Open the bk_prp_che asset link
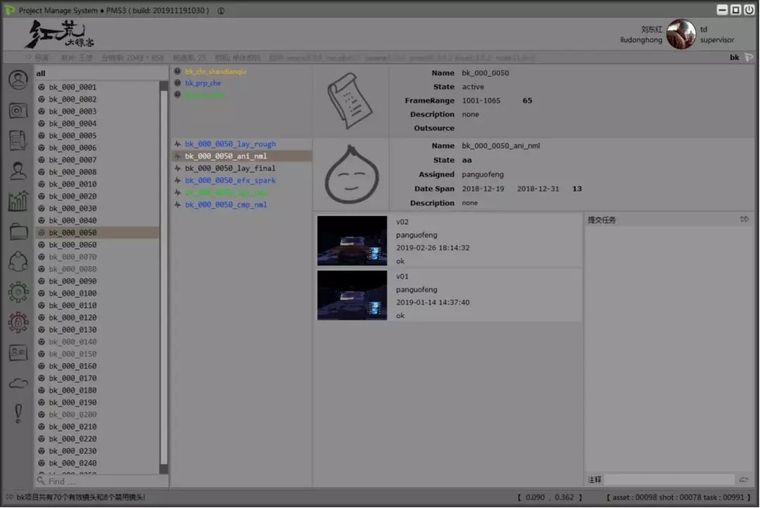This screenshot has height=508, width=760. pos(203,83)
